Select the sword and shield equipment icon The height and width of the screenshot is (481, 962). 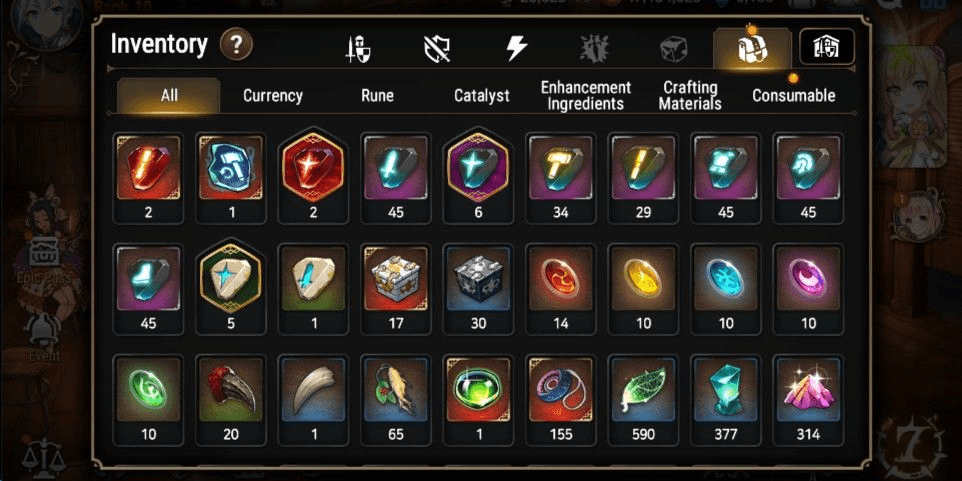coord(357,49)
